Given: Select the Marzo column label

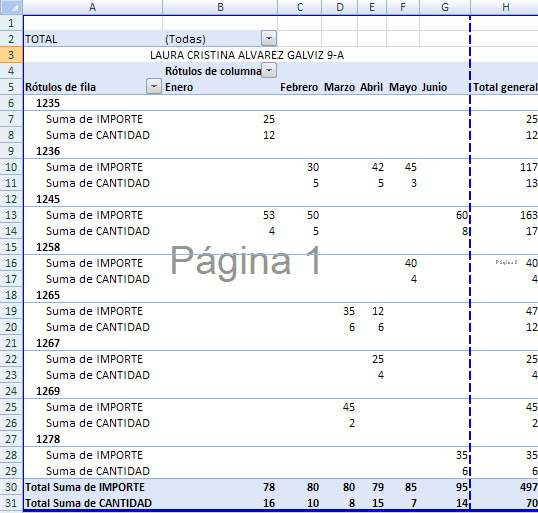Looking at the screenshot, I should coord(339,87).
